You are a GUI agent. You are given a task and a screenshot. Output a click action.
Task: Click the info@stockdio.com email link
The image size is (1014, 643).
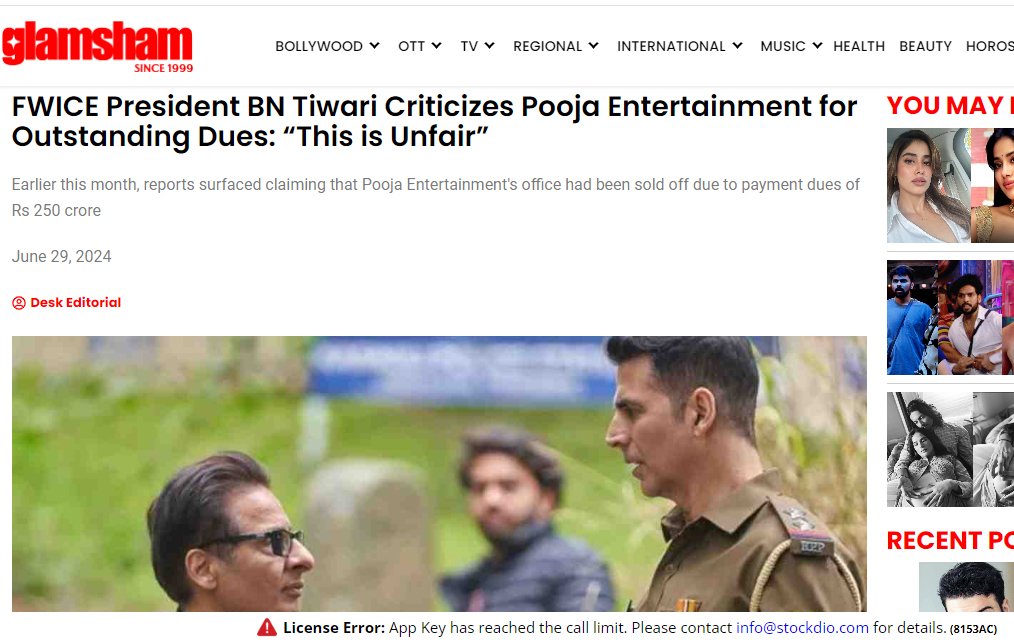point(802,627)
